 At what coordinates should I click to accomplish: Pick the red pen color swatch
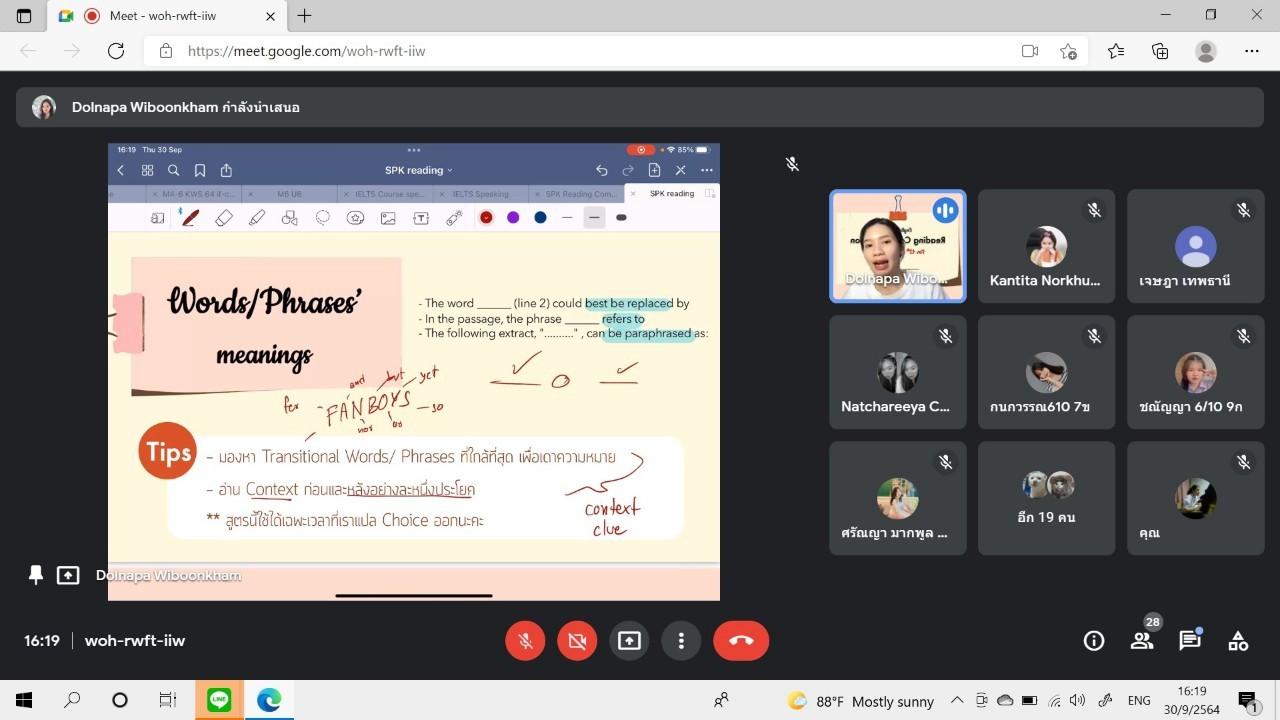486,217
